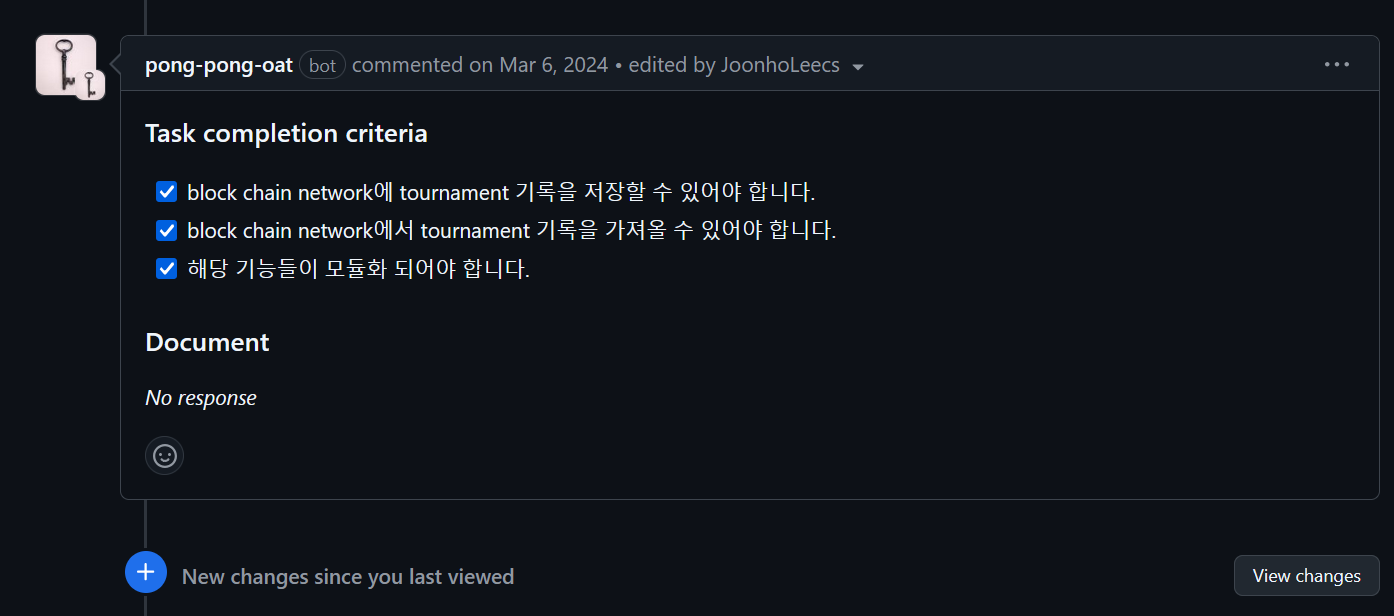Click the small overlaid key avatar badge

[90, 85]
